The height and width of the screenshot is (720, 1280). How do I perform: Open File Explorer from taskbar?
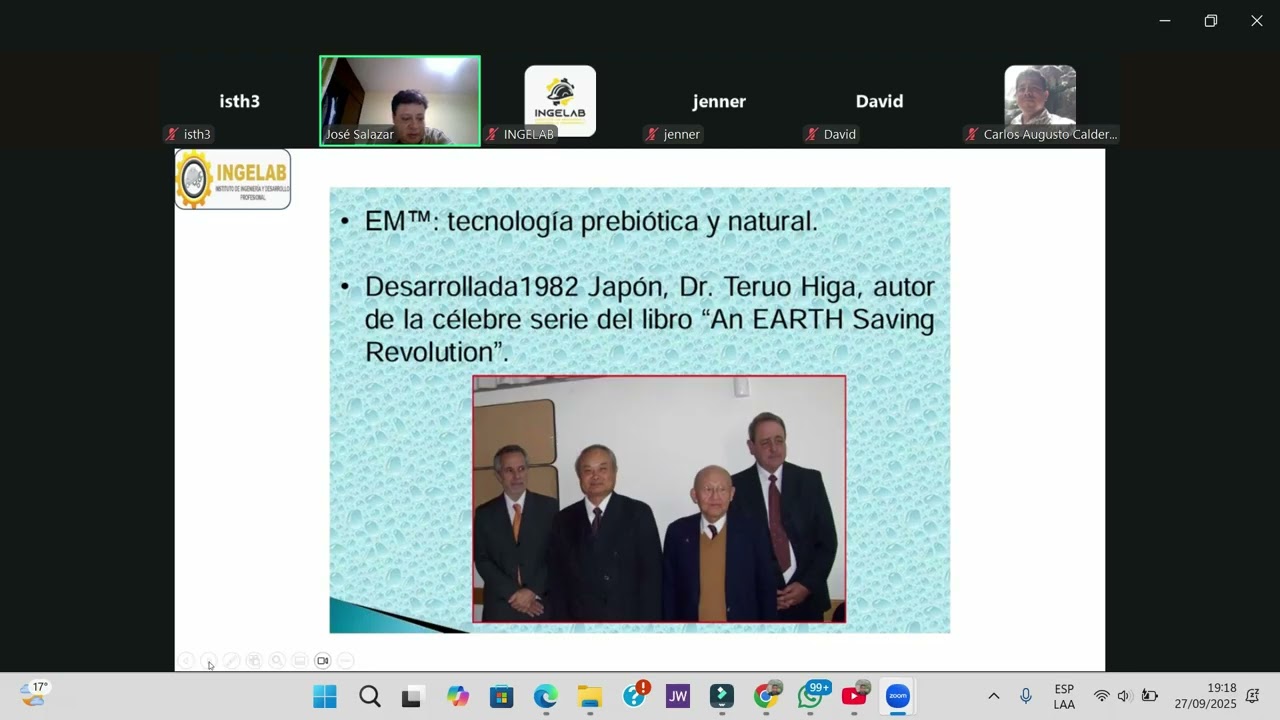click(590, 696)
